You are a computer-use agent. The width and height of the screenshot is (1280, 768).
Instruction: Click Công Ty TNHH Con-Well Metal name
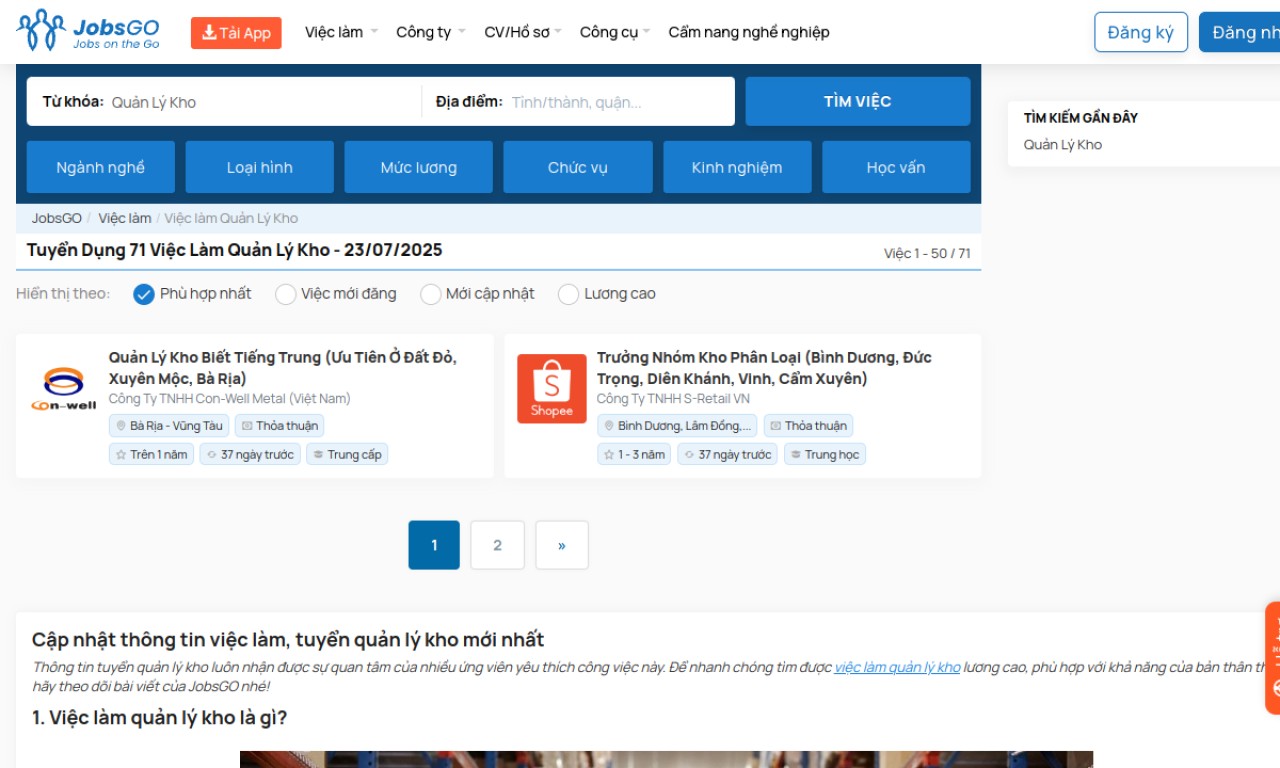[x=230, y=398]
